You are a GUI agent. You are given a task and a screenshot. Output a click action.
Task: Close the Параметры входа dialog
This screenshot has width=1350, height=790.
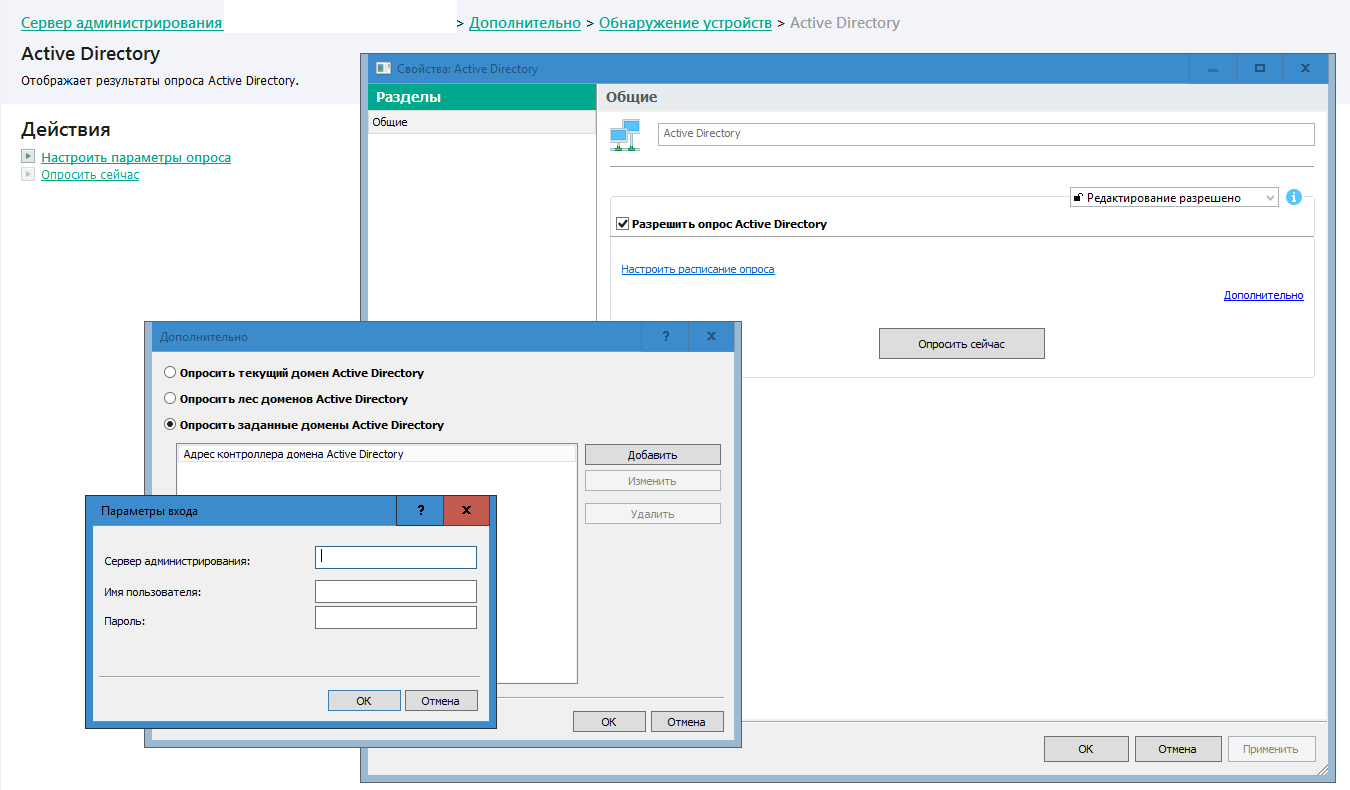pyautogui.click(x=466, y=510)
